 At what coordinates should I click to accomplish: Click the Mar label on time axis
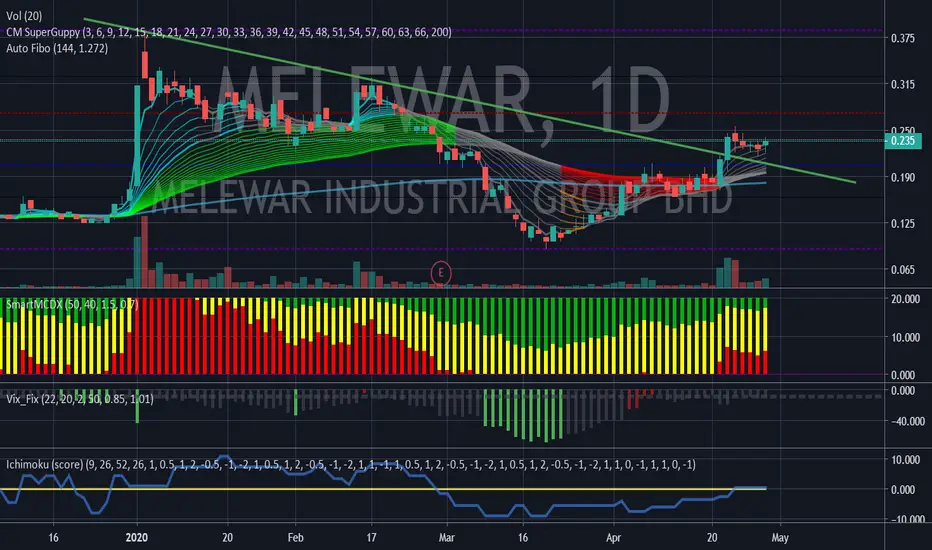[x=446, y=538]
